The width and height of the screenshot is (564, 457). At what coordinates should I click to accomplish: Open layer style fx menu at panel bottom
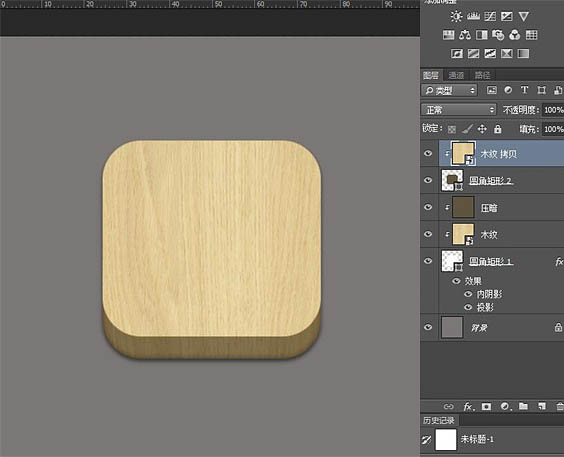468,407
